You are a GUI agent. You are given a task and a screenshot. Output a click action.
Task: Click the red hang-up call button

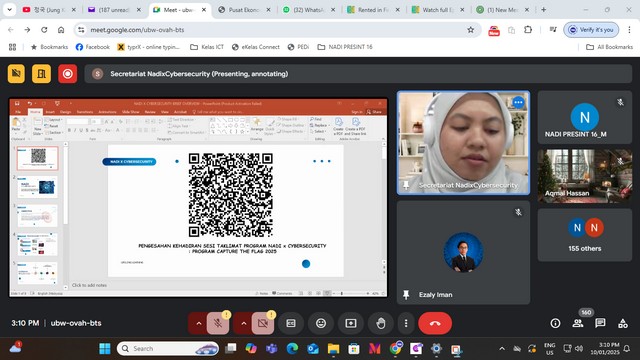(x=435, y=323)
